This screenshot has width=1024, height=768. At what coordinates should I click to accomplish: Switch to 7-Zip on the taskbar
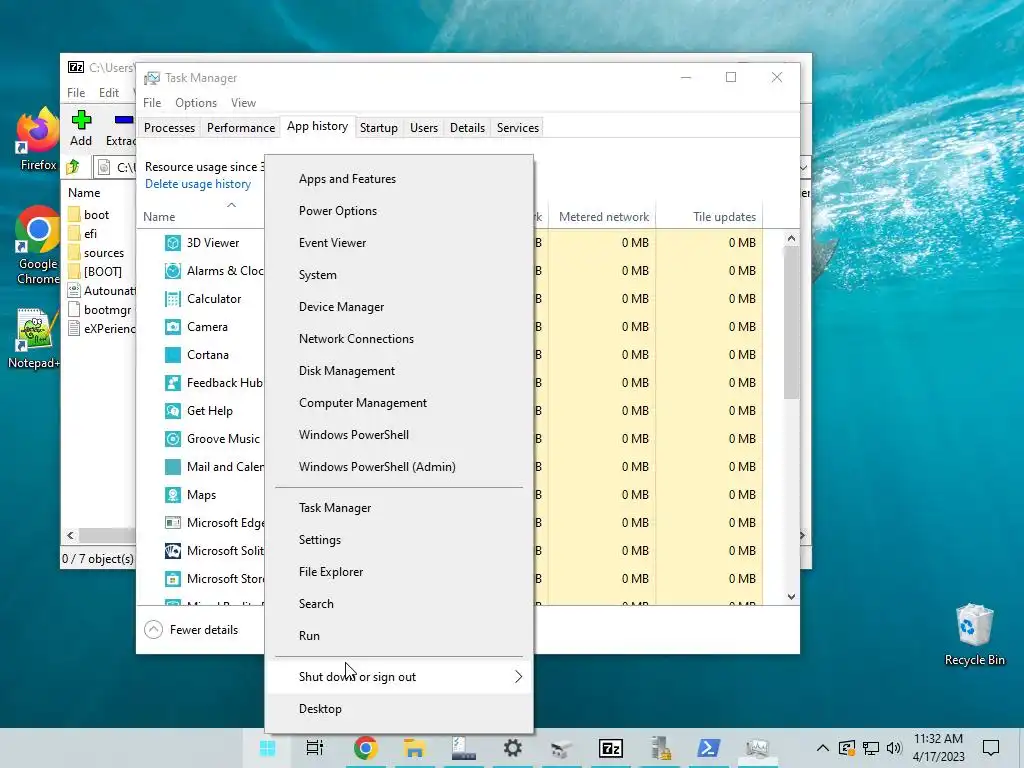[x=611, y=748]
